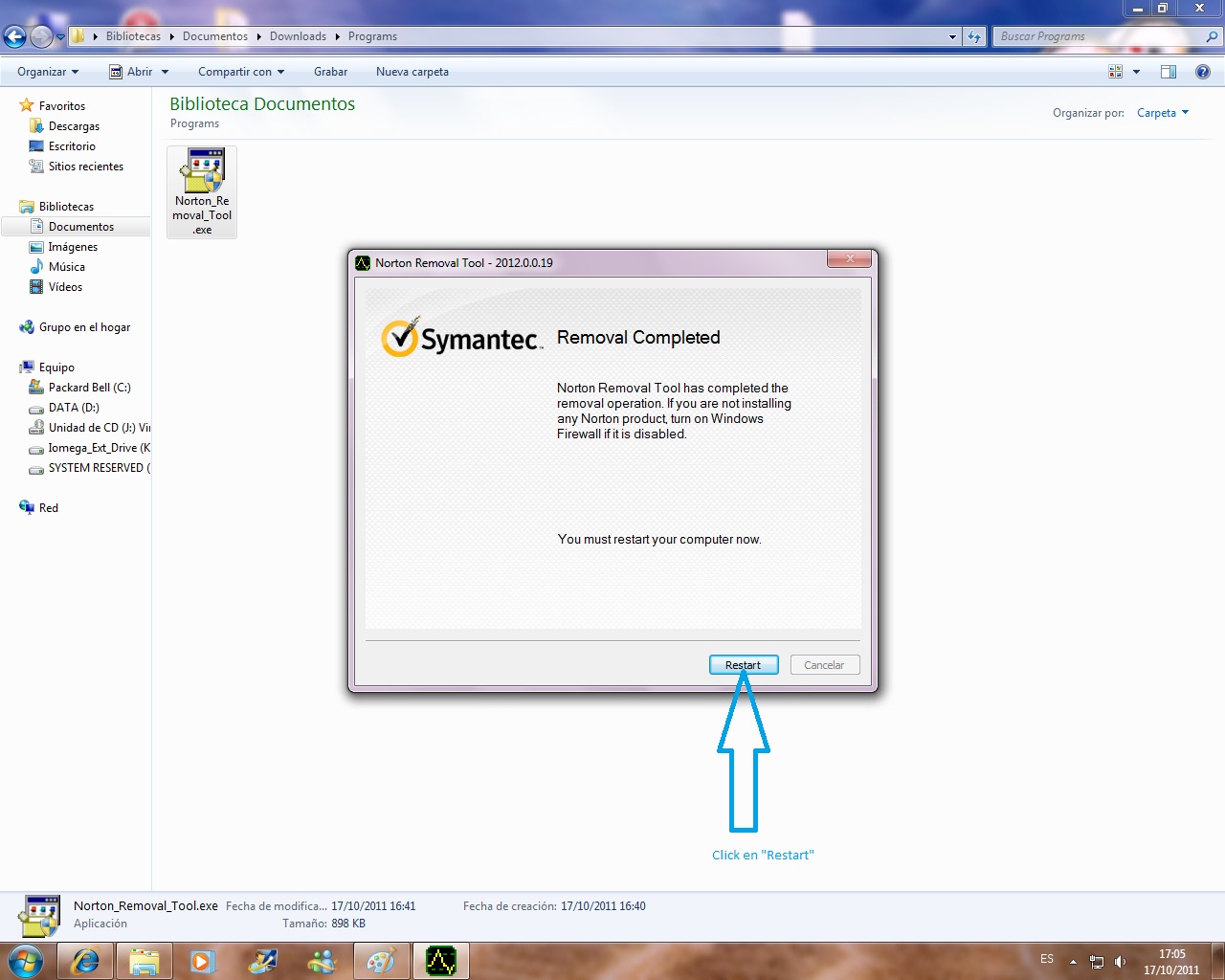1225x980 pixels.
Task: Open Imágenes library in the navigation pane
Action: tap(73, 247)
